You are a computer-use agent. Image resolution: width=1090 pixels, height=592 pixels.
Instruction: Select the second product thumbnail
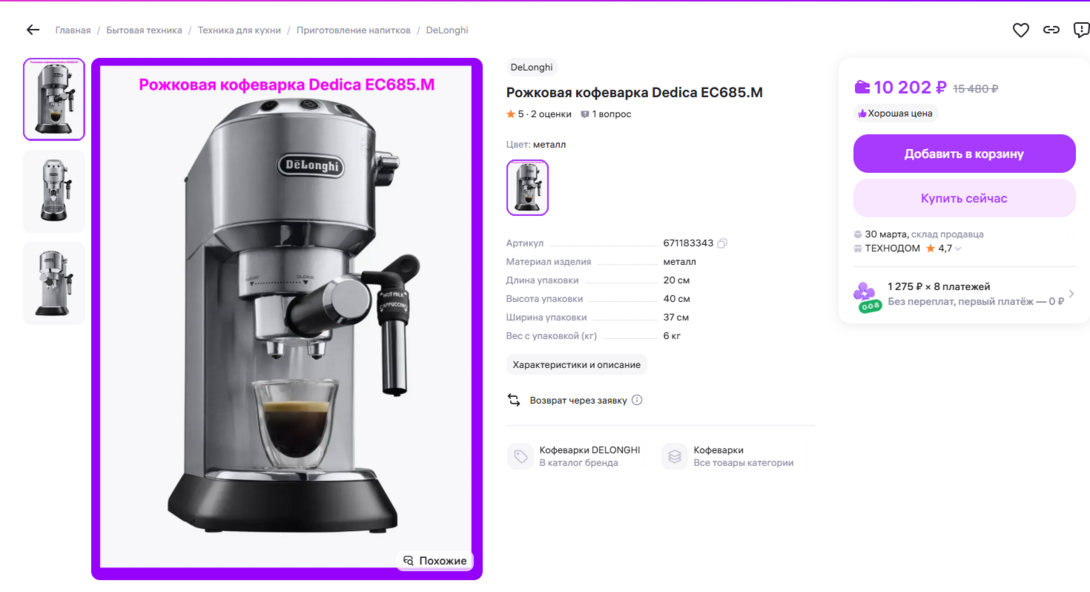click(x=54, y=191)
